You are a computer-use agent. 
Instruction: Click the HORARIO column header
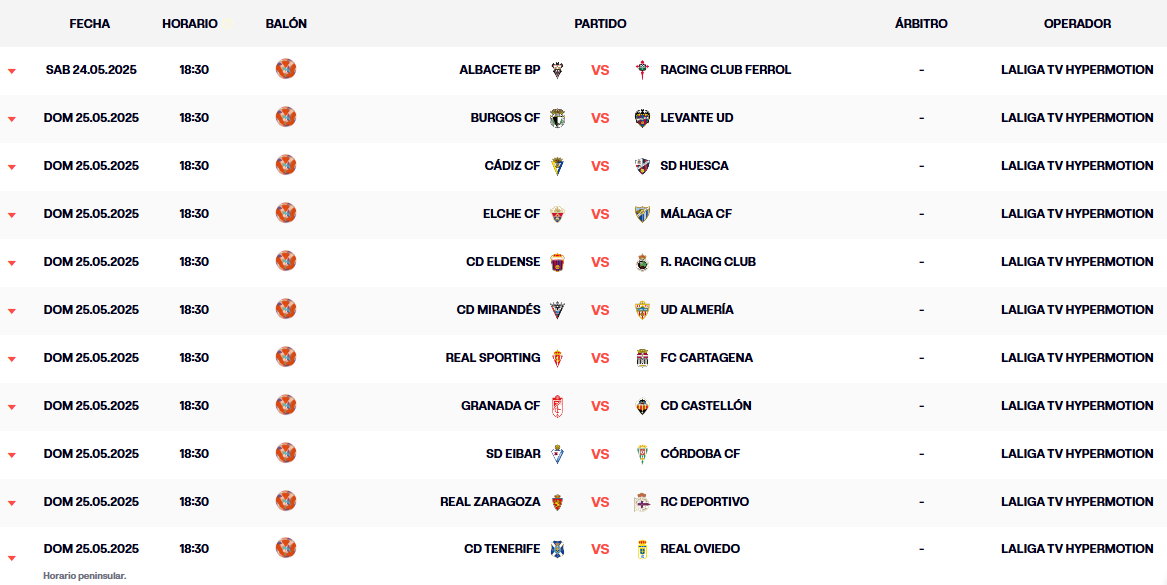pos(190,24)
